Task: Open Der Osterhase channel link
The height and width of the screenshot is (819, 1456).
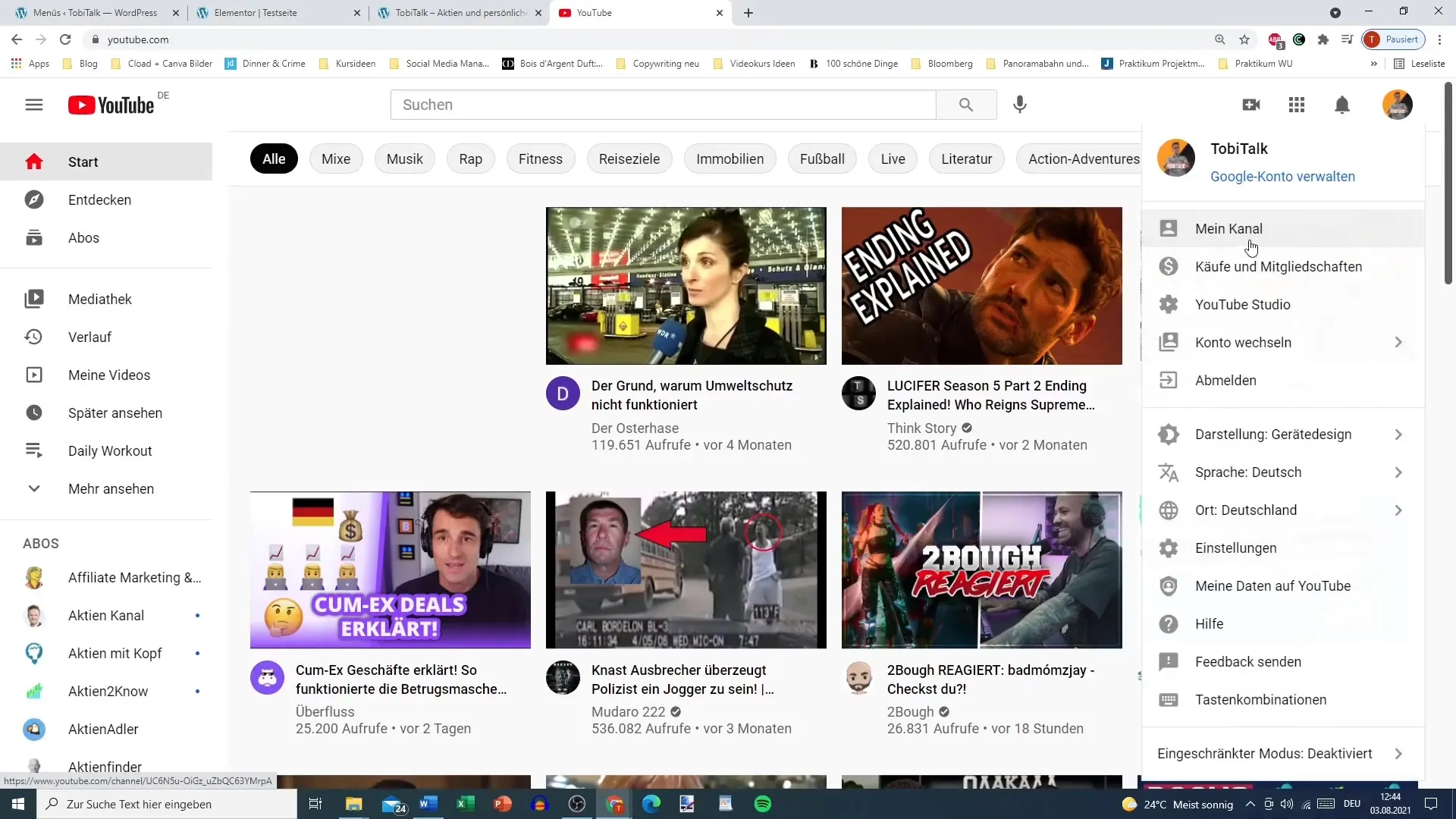Action: tap(635, 428)
